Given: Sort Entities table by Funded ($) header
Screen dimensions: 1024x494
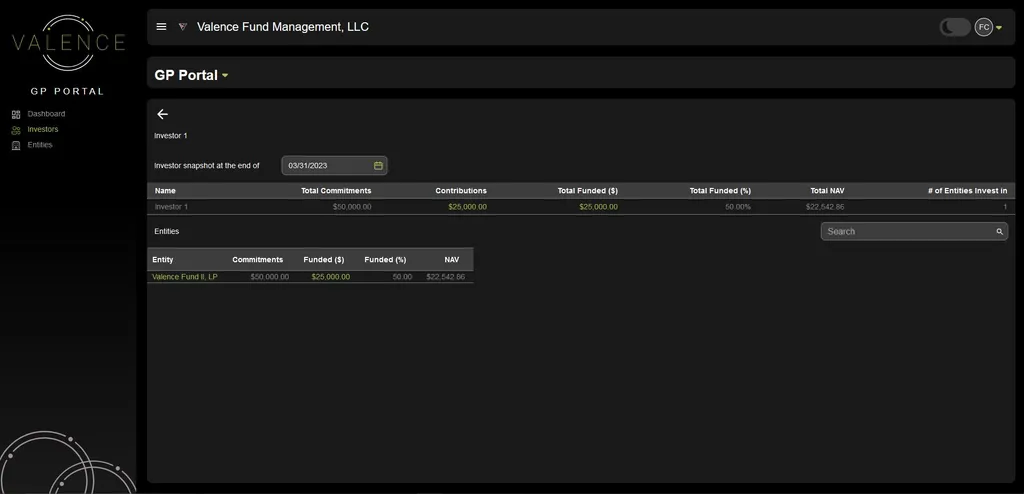Looking at the screenshot, I should point(324,260).
